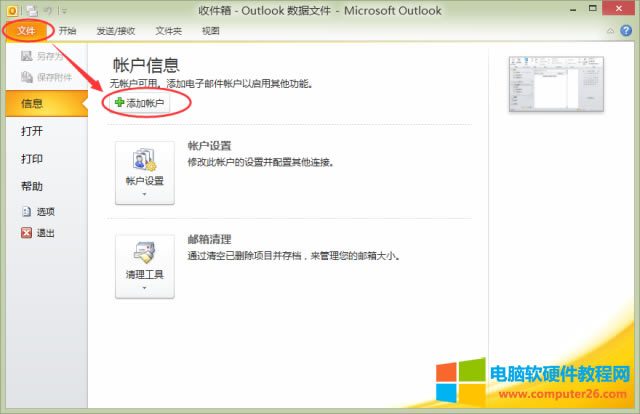Click the red X icon beside 退出
Screen dimensions: 640x414
tap(27, 233)
